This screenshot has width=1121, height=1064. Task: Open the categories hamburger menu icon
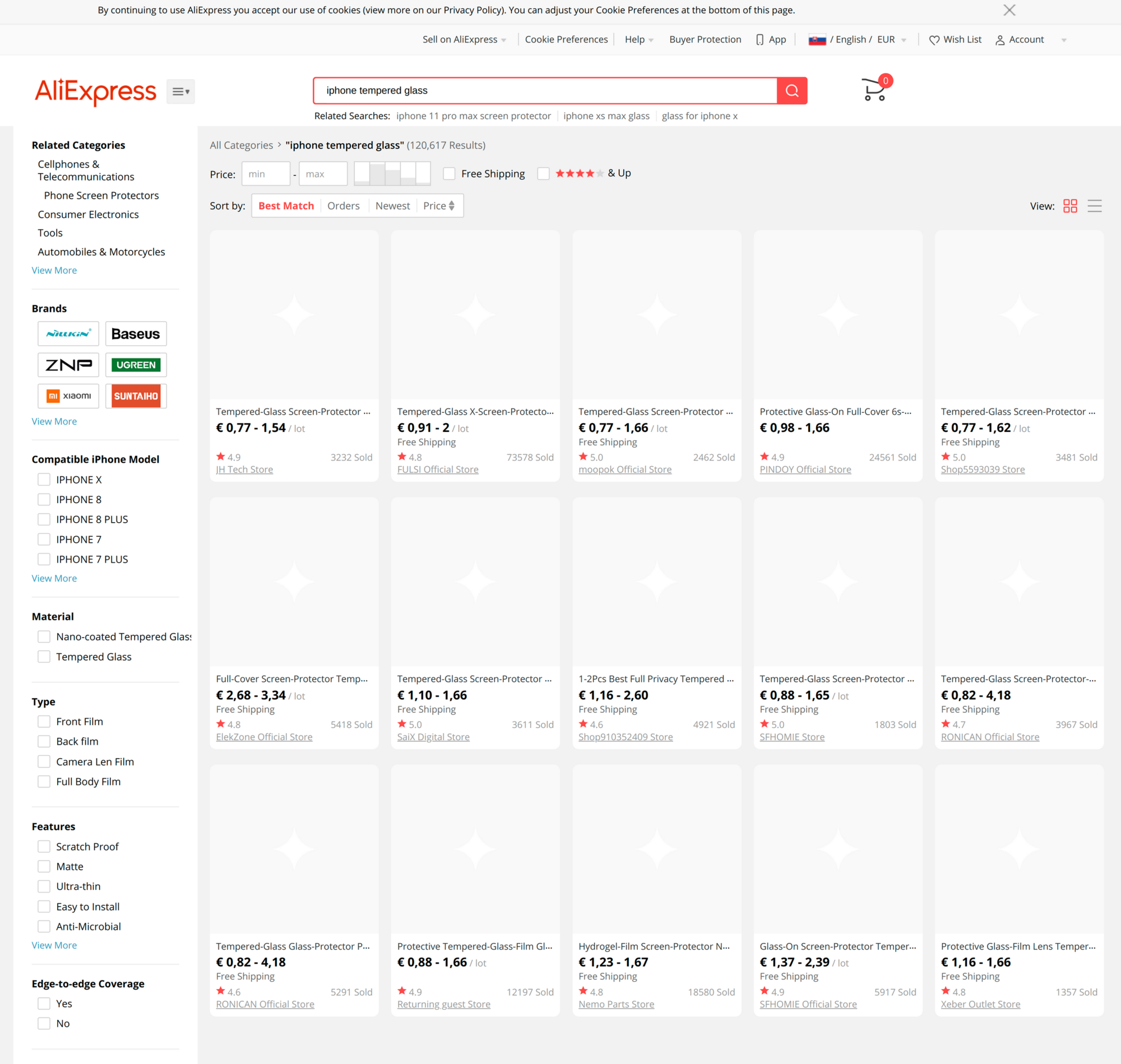180,91
